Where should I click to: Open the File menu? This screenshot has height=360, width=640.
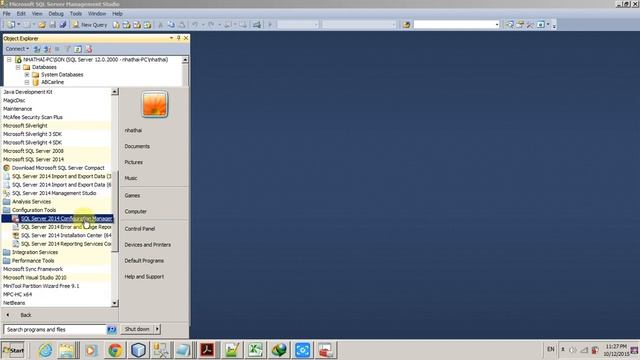coord(7,13)
